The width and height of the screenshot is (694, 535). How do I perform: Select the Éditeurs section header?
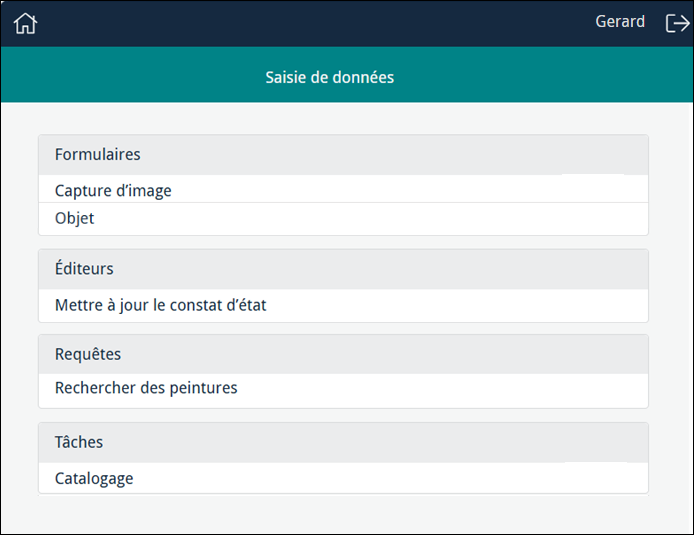(343, 269)
